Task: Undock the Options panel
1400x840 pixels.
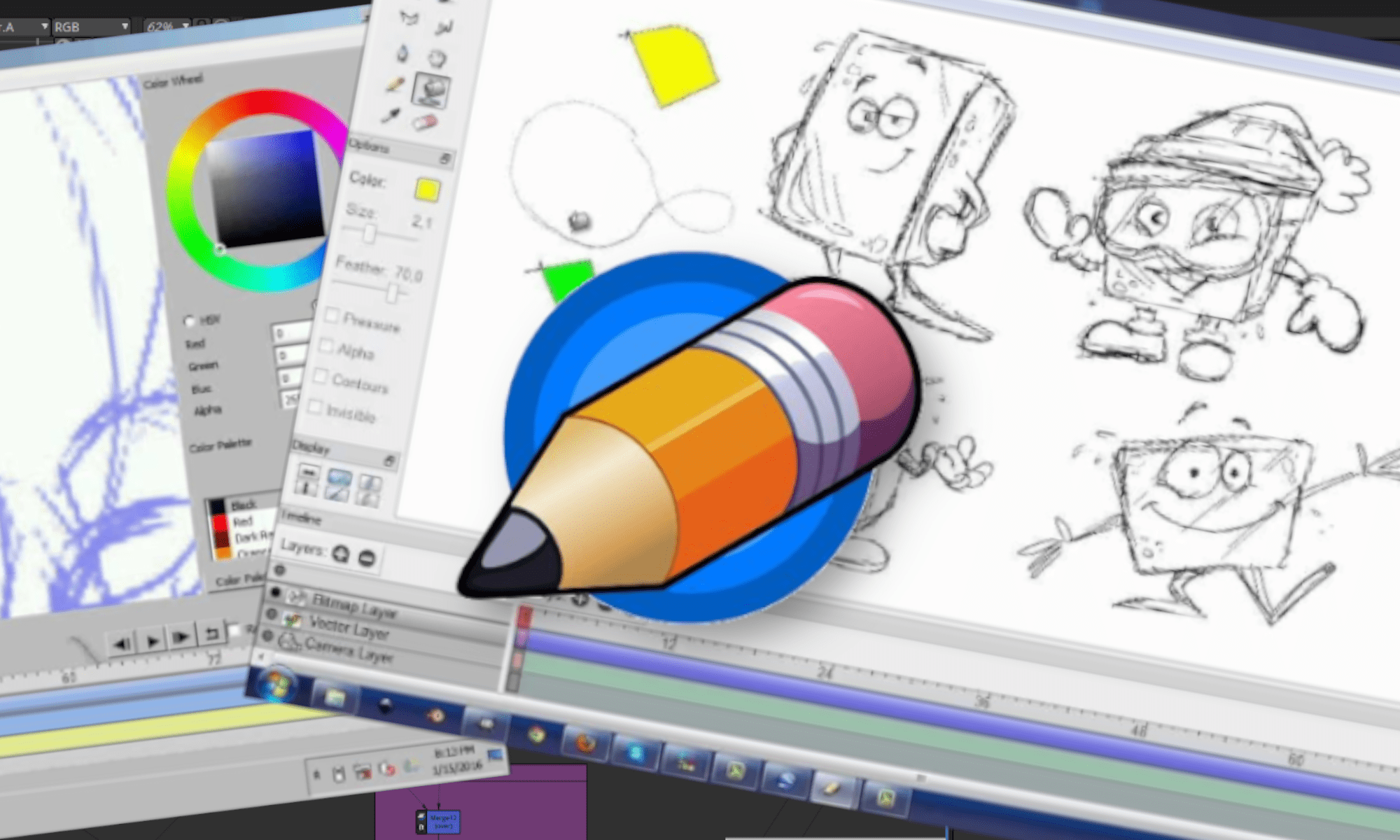Action: (x=445, y=159)
